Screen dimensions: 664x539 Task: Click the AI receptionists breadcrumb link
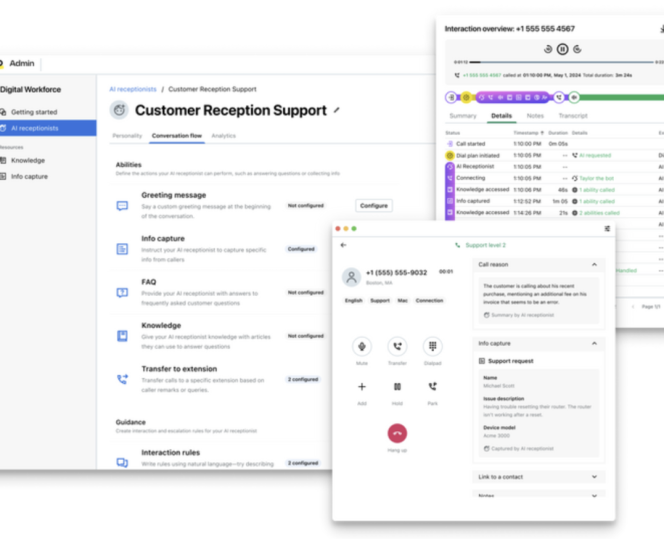[133, 89]
